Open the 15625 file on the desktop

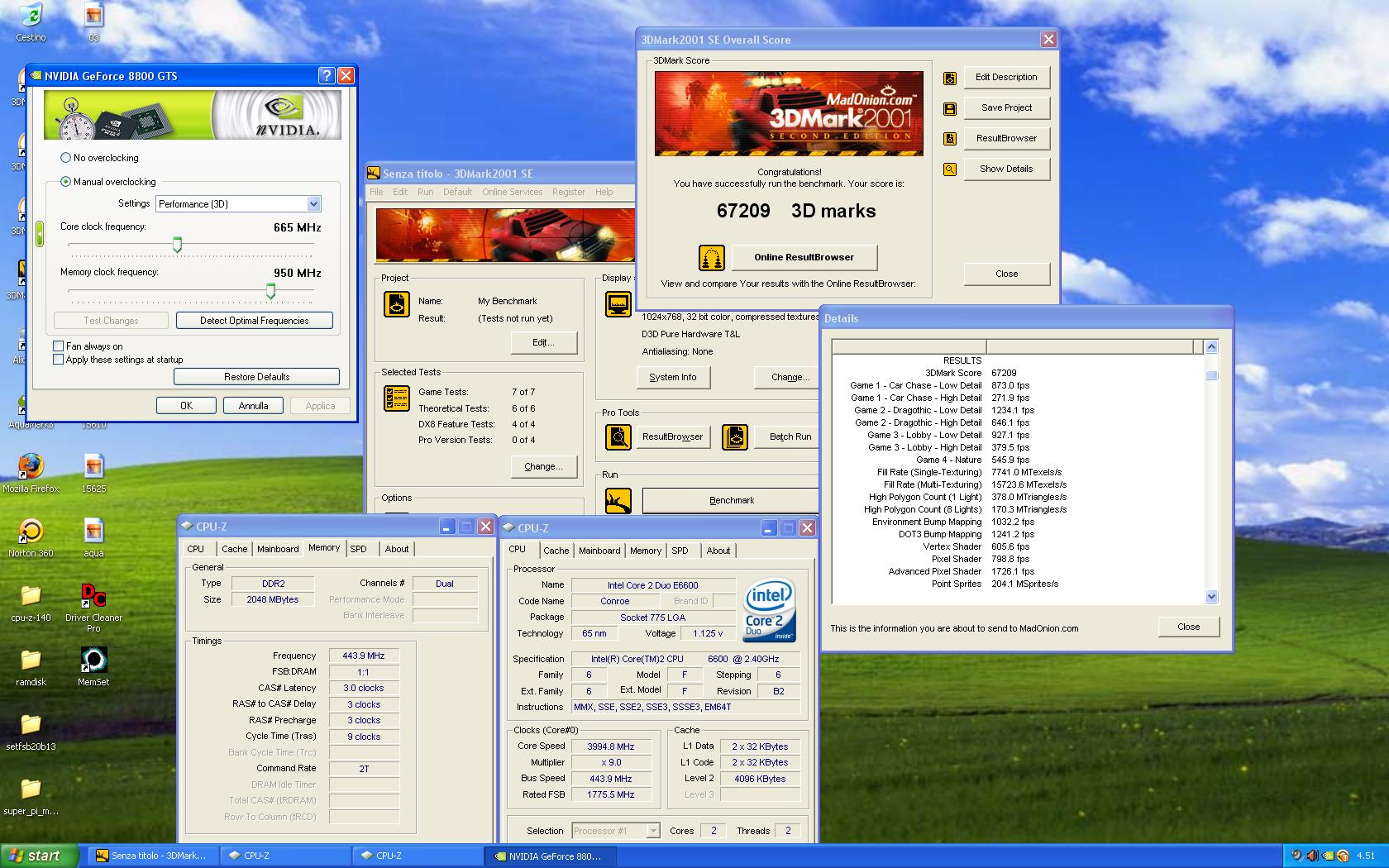tap(93, 467)
